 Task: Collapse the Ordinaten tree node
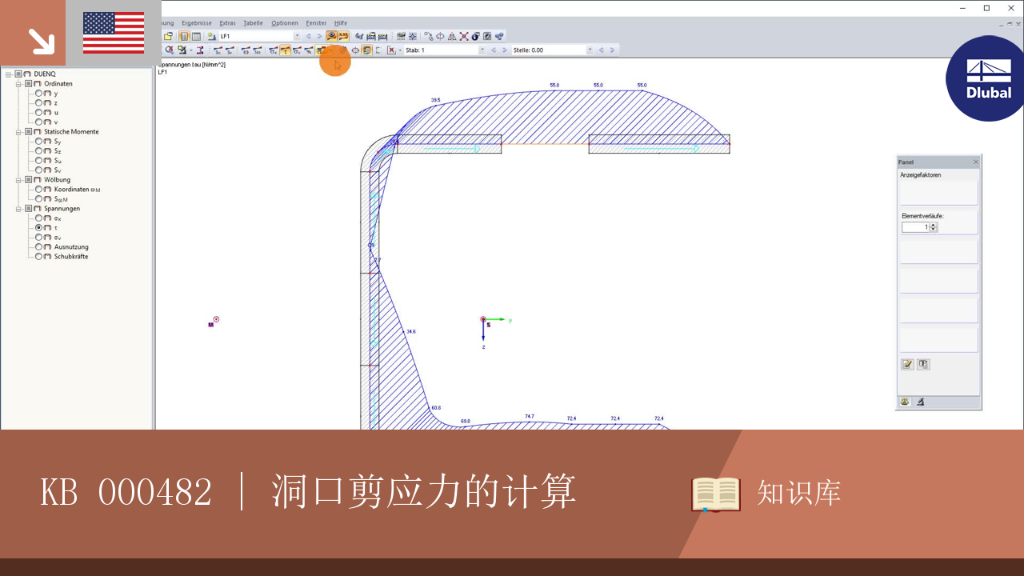[19, 84]
